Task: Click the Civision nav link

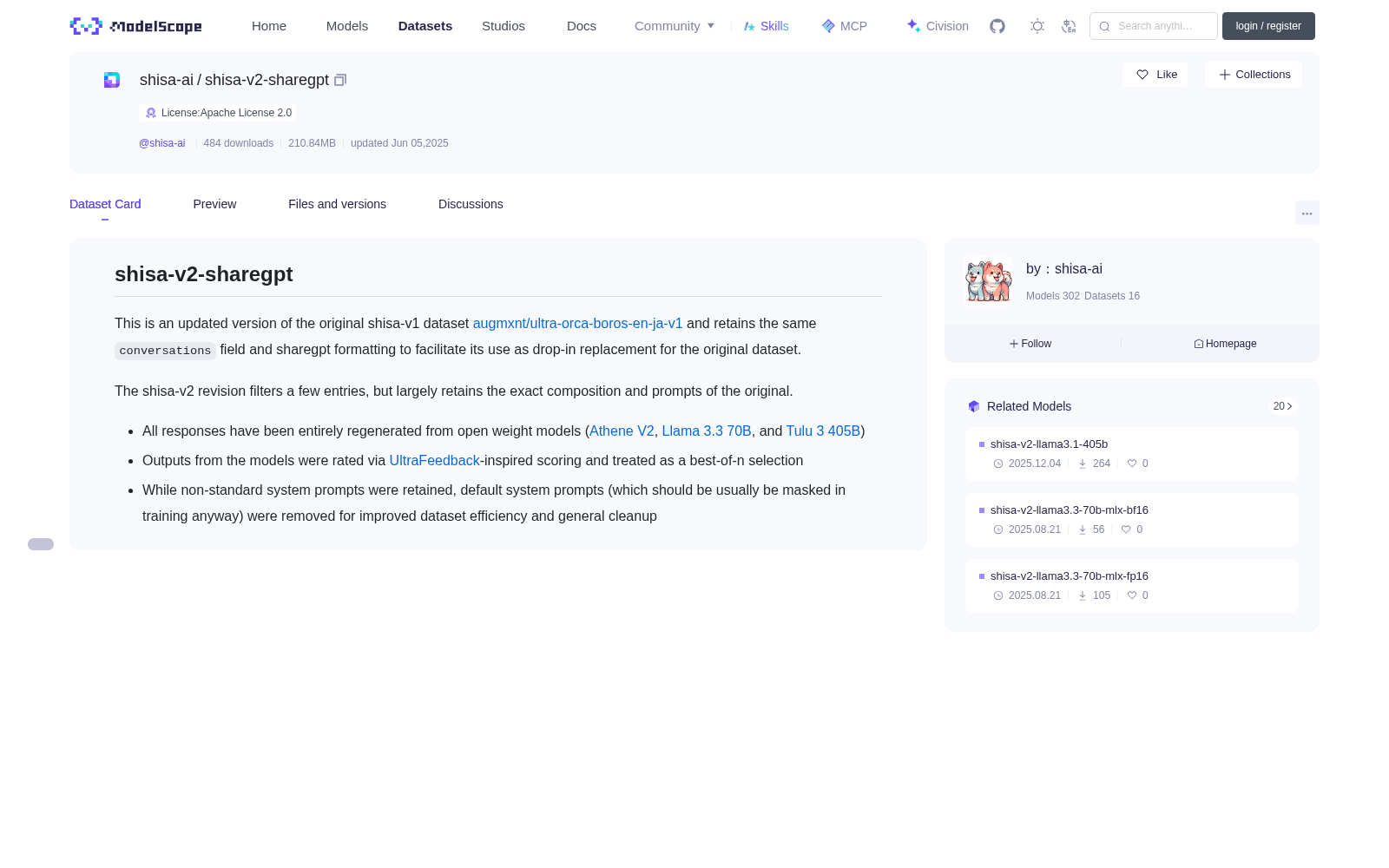Action: click(x=938, y=26)
